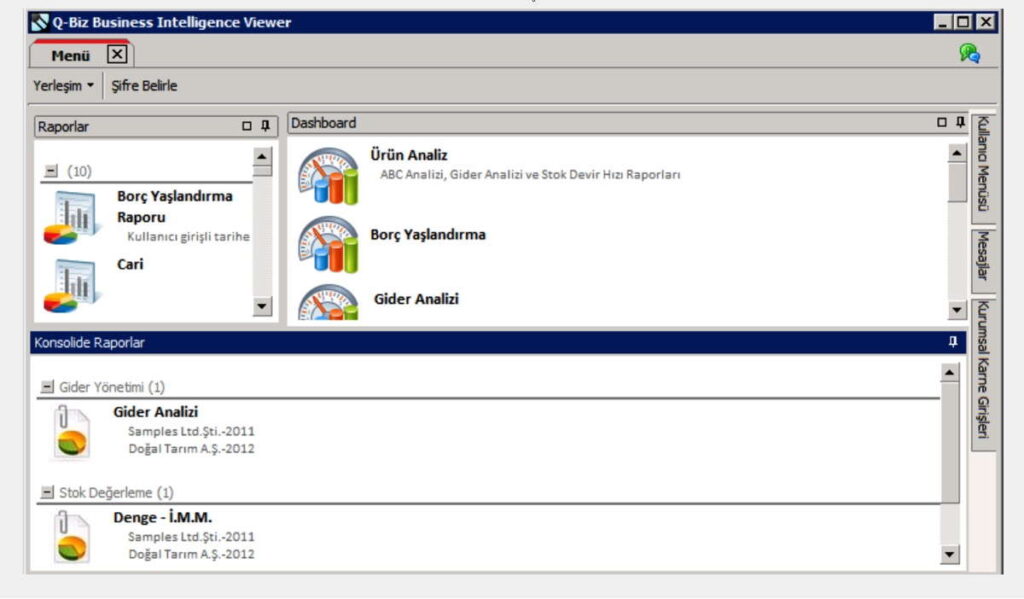Open the Yerleşim dropdown menu

64,86
